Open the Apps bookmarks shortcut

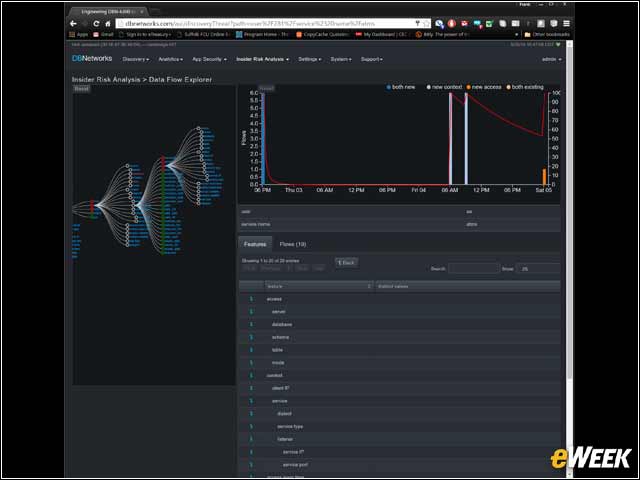pos(78,35)
